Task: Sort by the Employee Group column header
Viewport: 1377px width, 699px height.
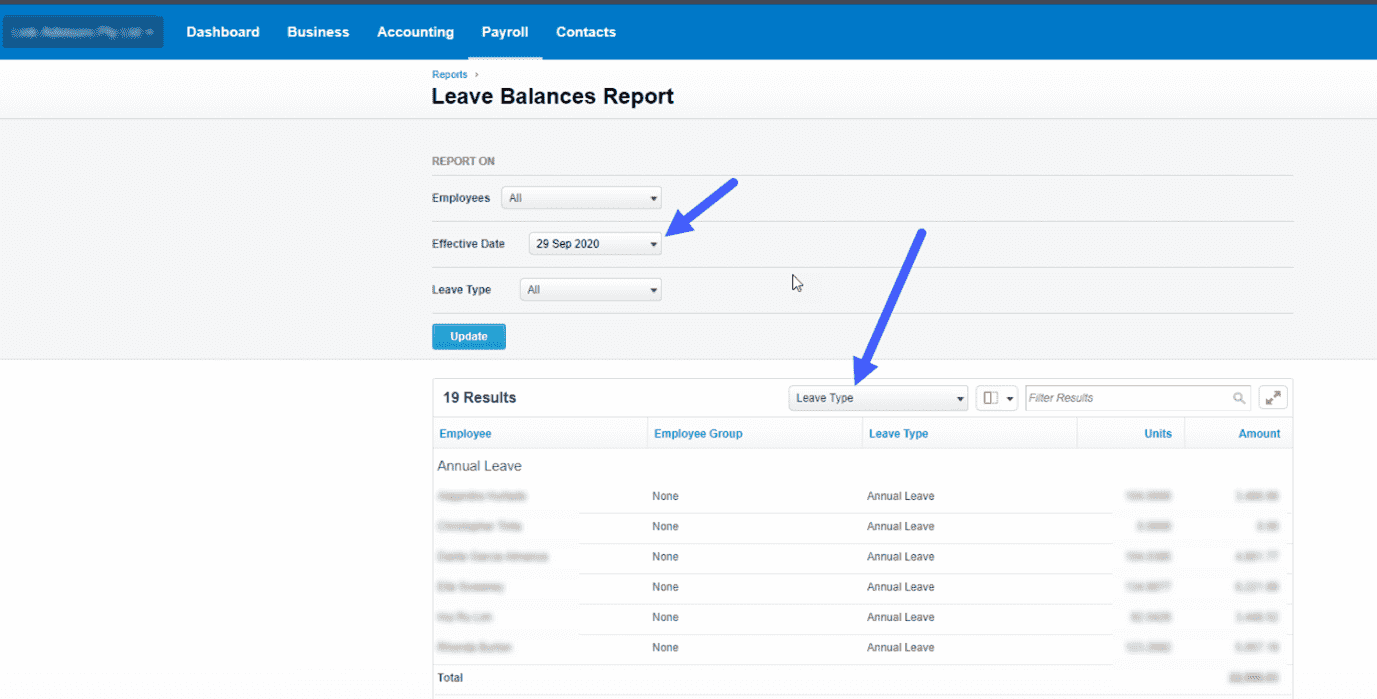Action: [x=698, y=434]
